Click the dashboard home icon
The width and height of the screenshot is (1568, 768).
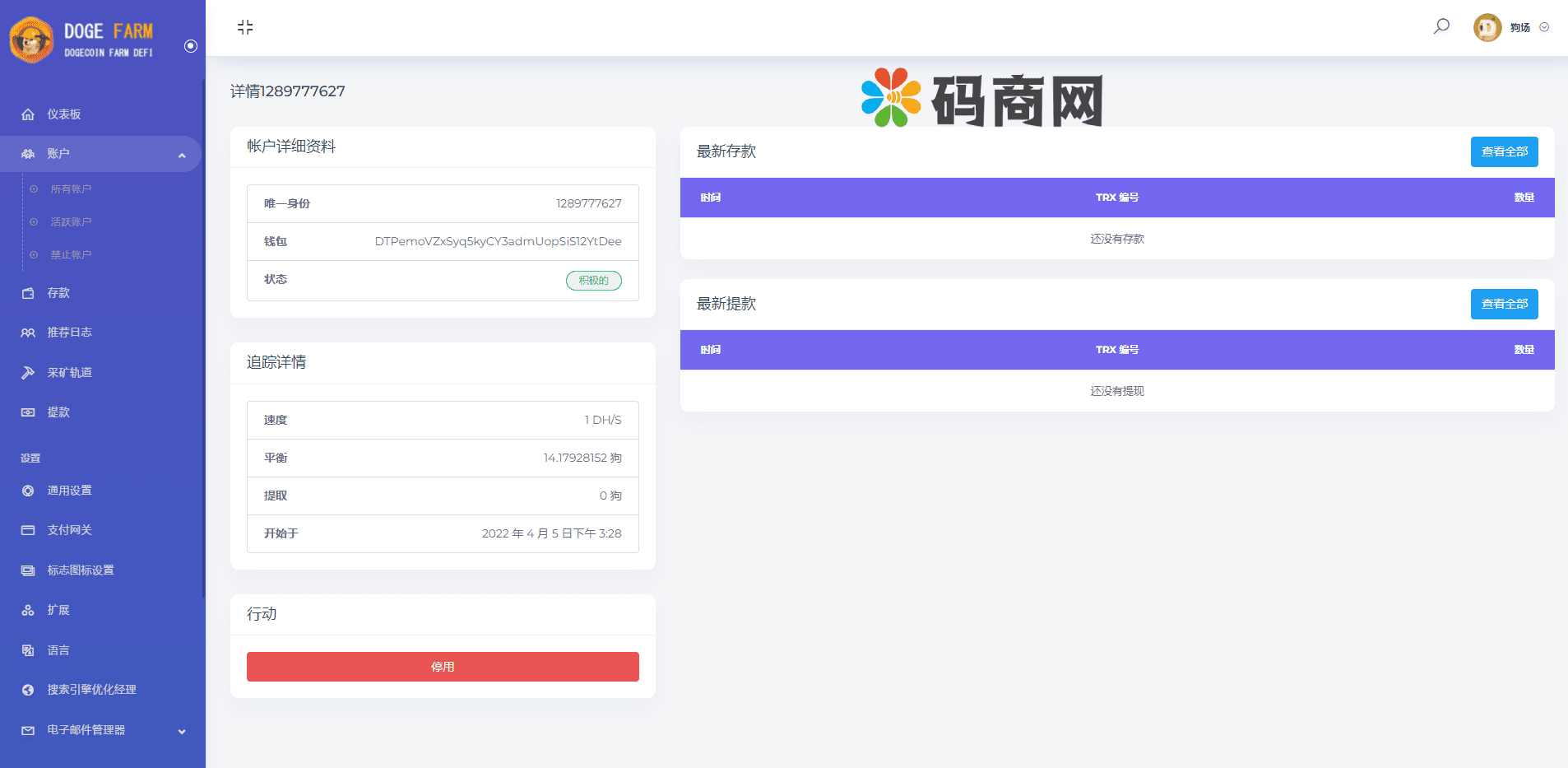coord(28,114)
